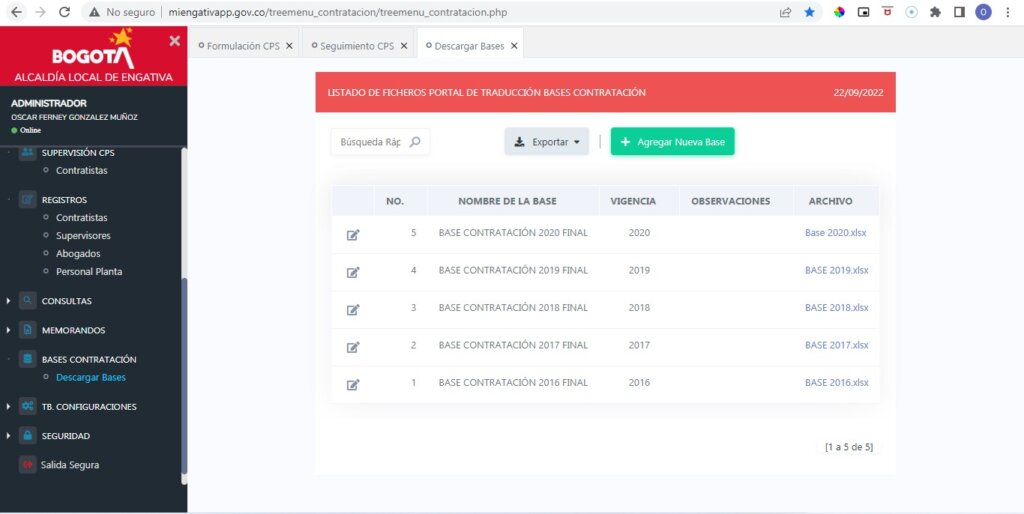Click the Registros sidebar icon
This screenshot has height=514, width=1024.
[x=27, y=199]
